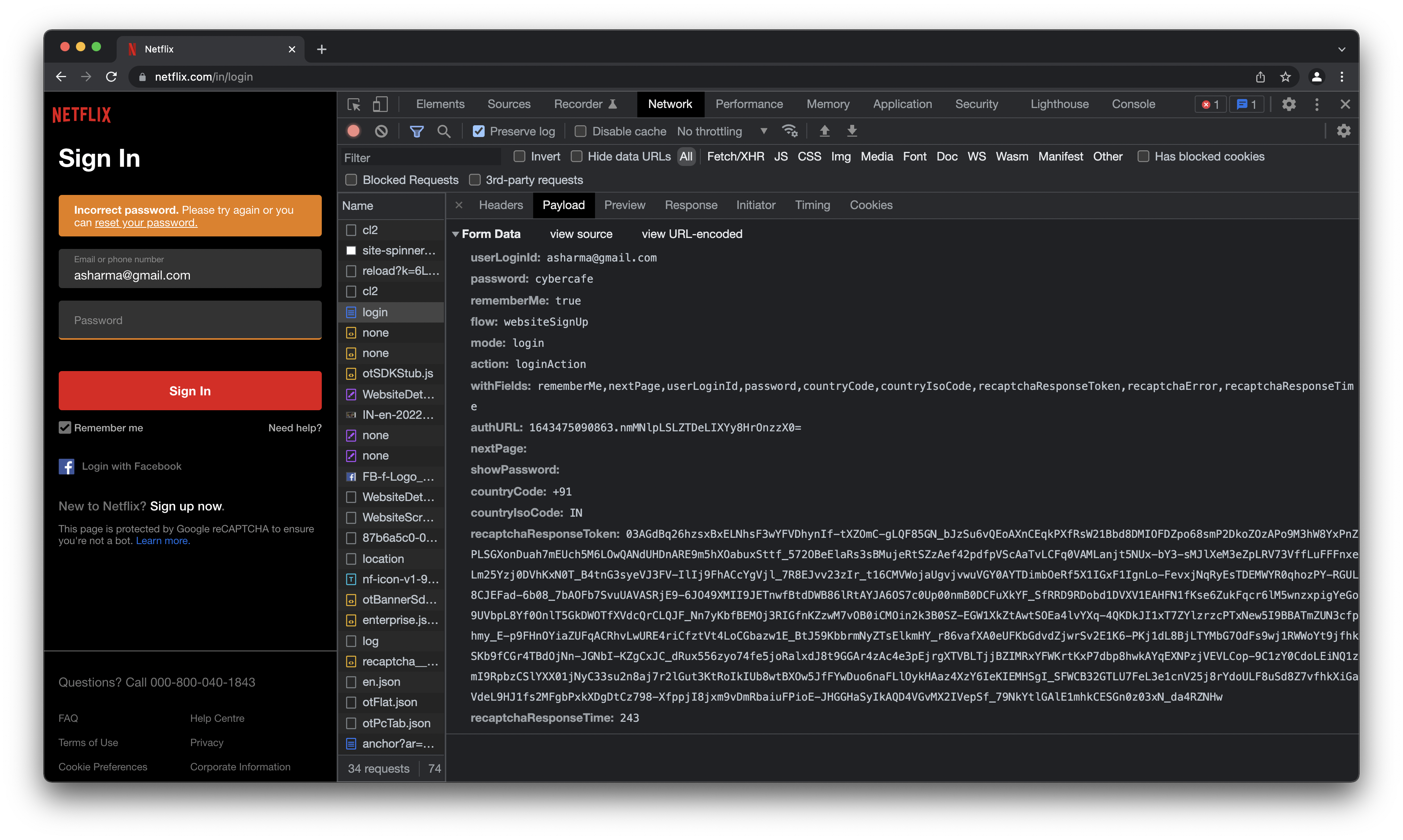This screenshot has width=1403, height=840.
Task: Reload the Netflix page
Action: click(x=112, y=76)
